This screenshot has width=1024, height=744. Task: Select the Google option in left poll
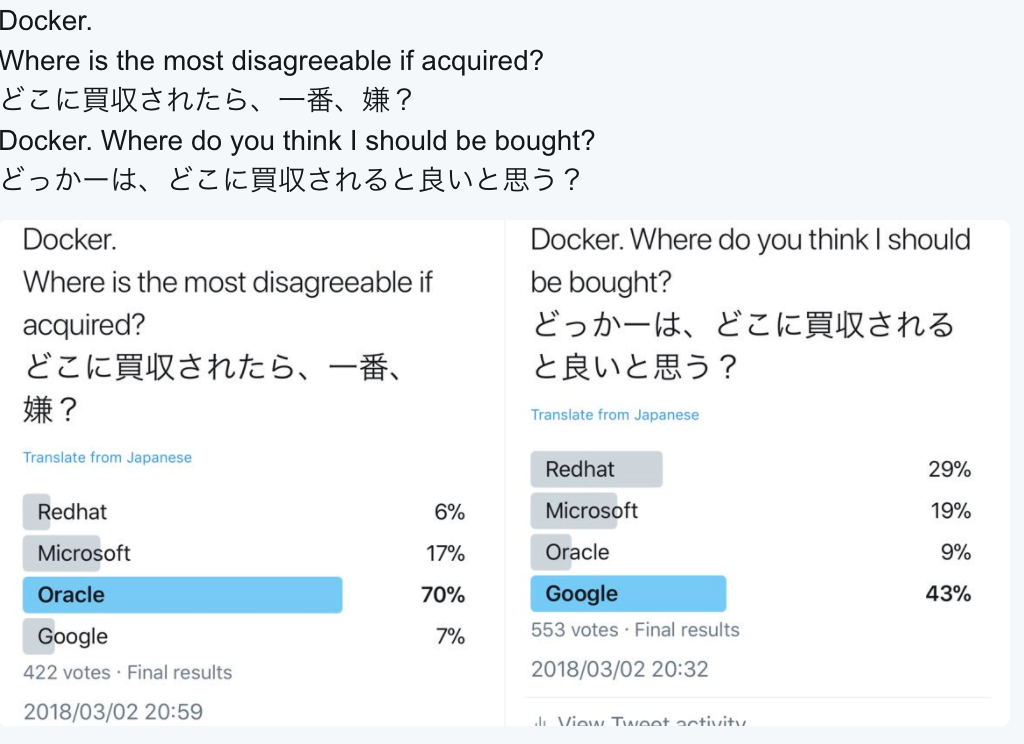(x=72, y=636)
